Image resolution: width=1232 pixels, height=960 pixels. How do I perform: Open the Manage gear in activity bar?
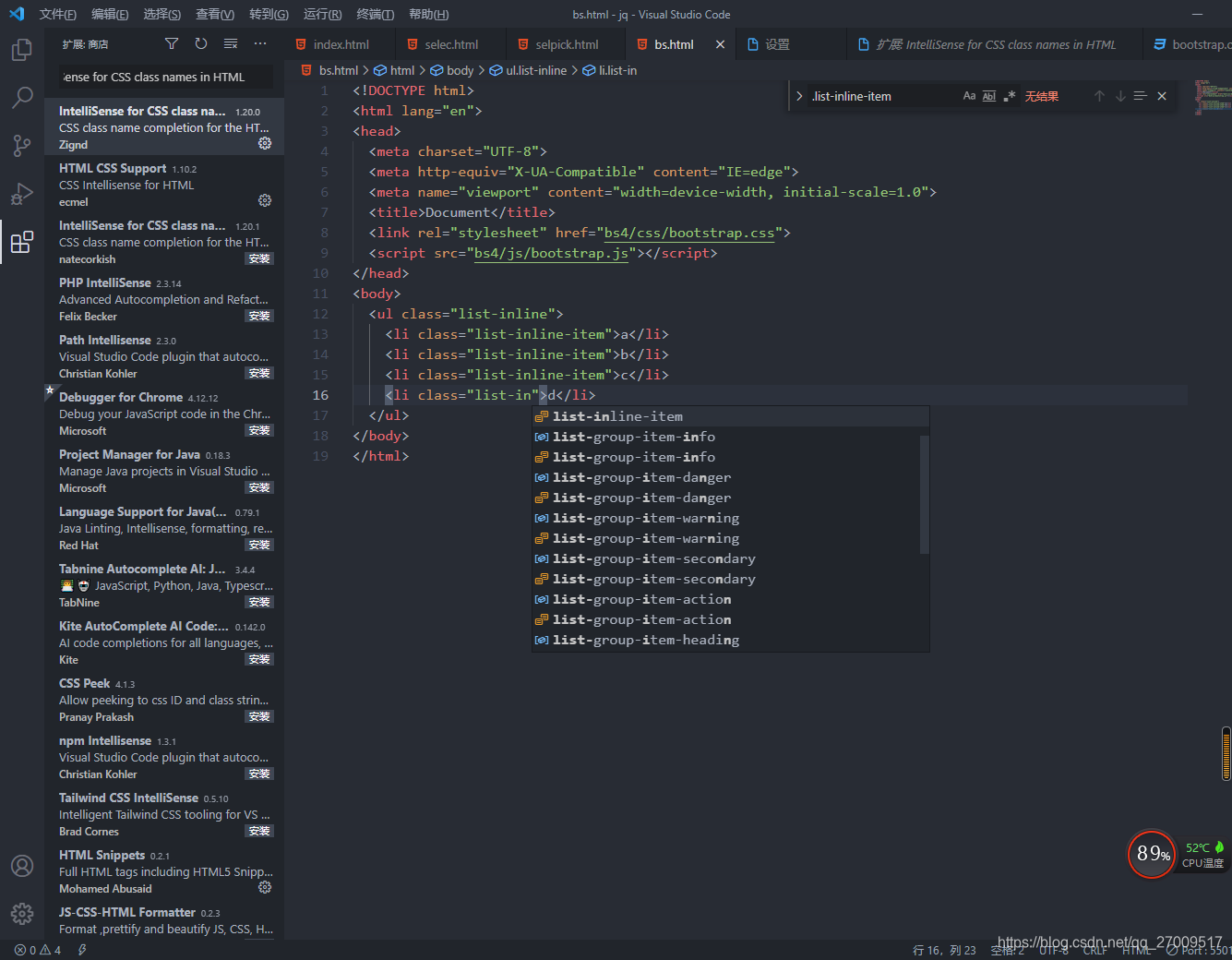click(21, 914)
